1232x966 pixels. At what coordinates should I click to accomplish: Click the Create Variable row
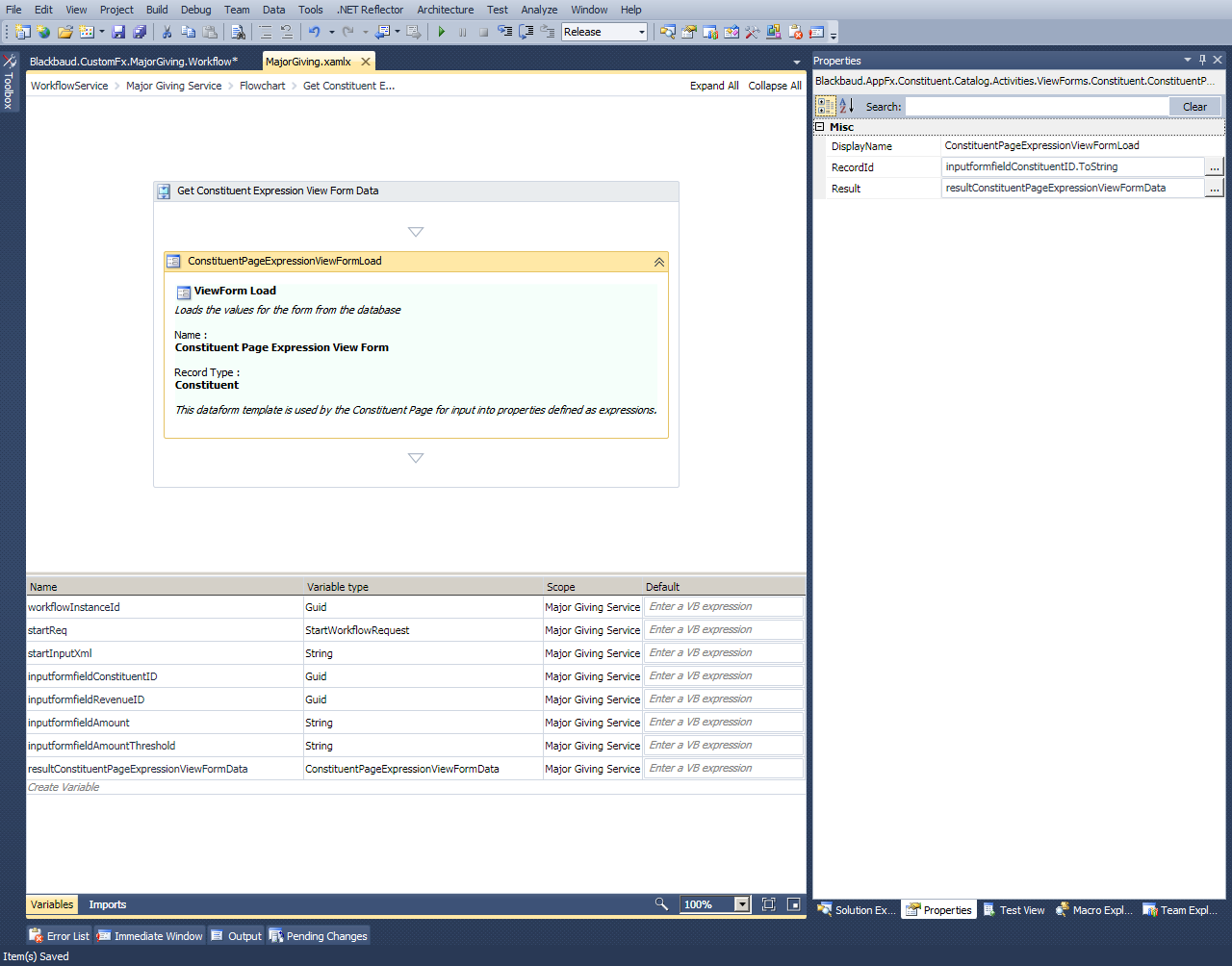(x=64, y=787)
